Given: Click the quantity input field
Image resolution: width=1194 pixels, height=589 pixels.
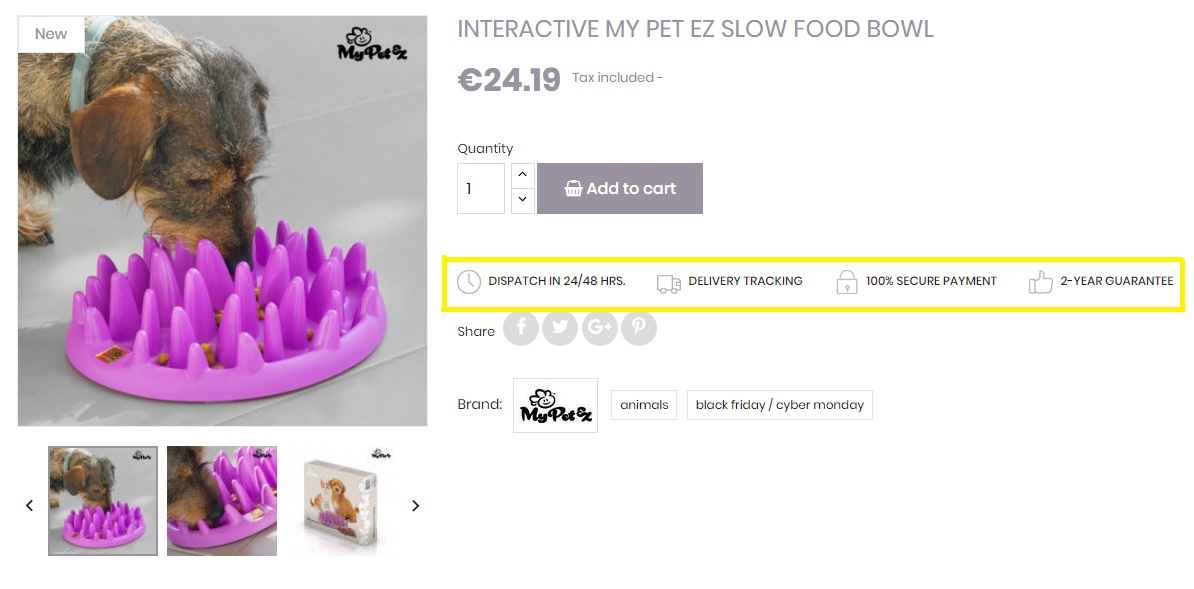Looking at the screenshot, I should tap(480, 188).
